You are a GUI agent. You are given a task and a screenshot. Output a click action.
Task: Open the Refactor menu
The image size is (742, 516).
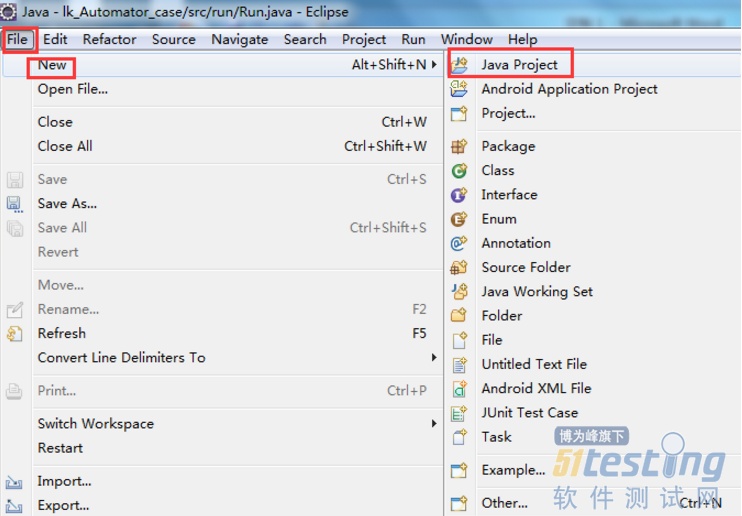pyautogui.click(x=109, y=39)
